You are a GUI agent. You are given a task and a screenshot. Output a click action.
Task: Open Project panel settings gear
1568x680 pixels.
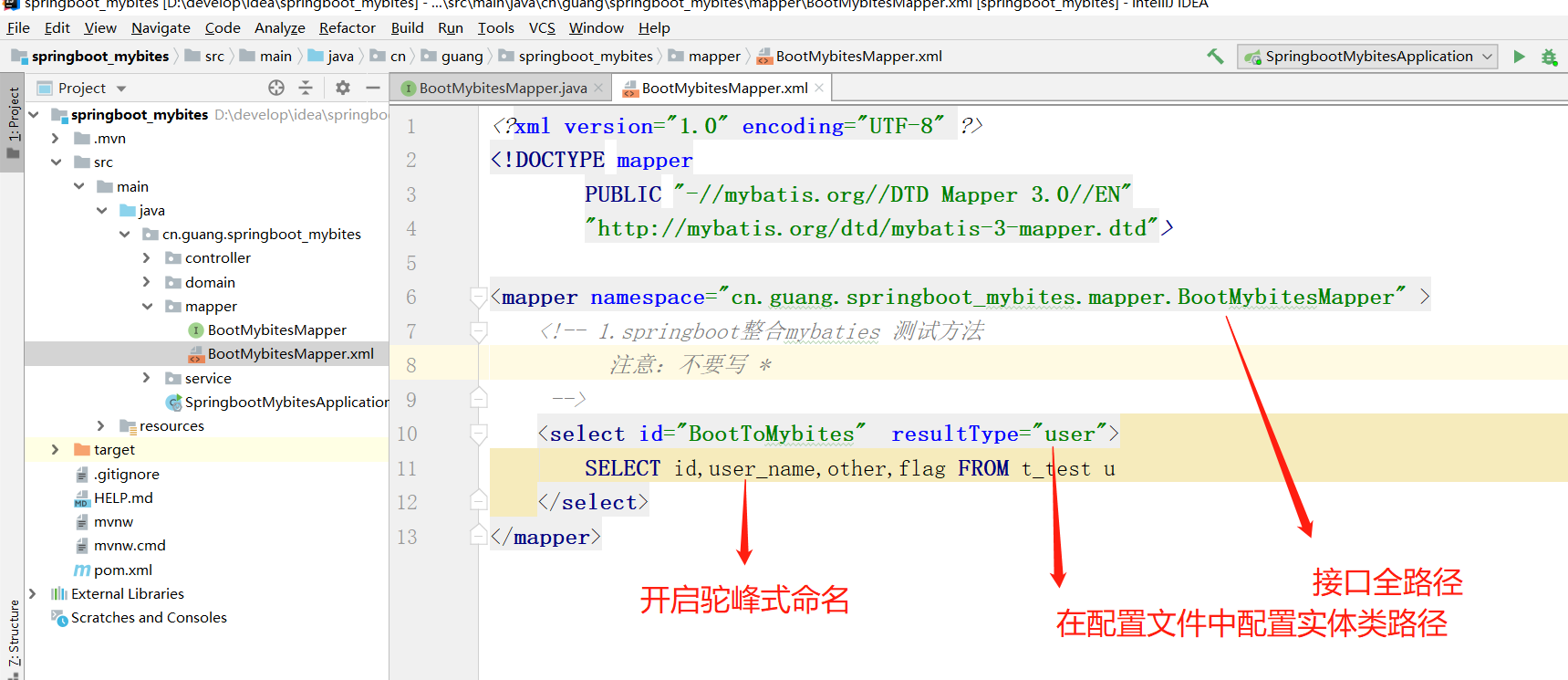(343, 88)
